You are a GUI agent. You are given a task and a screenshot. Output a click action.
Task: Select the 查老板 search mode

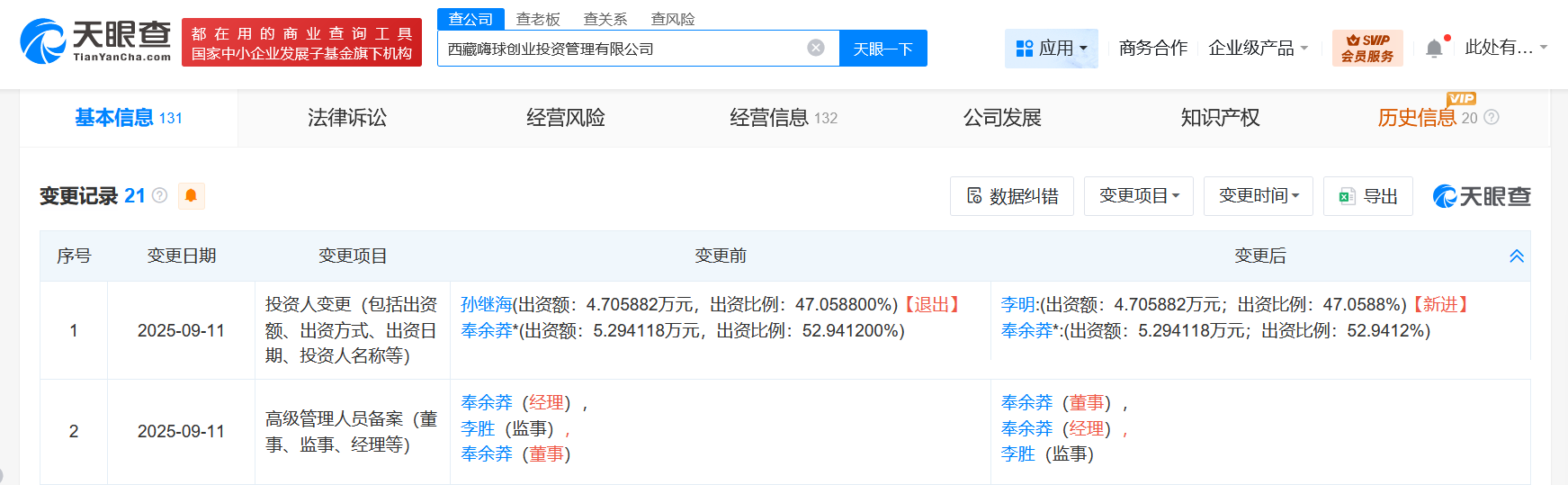click(x=538, y=19)
